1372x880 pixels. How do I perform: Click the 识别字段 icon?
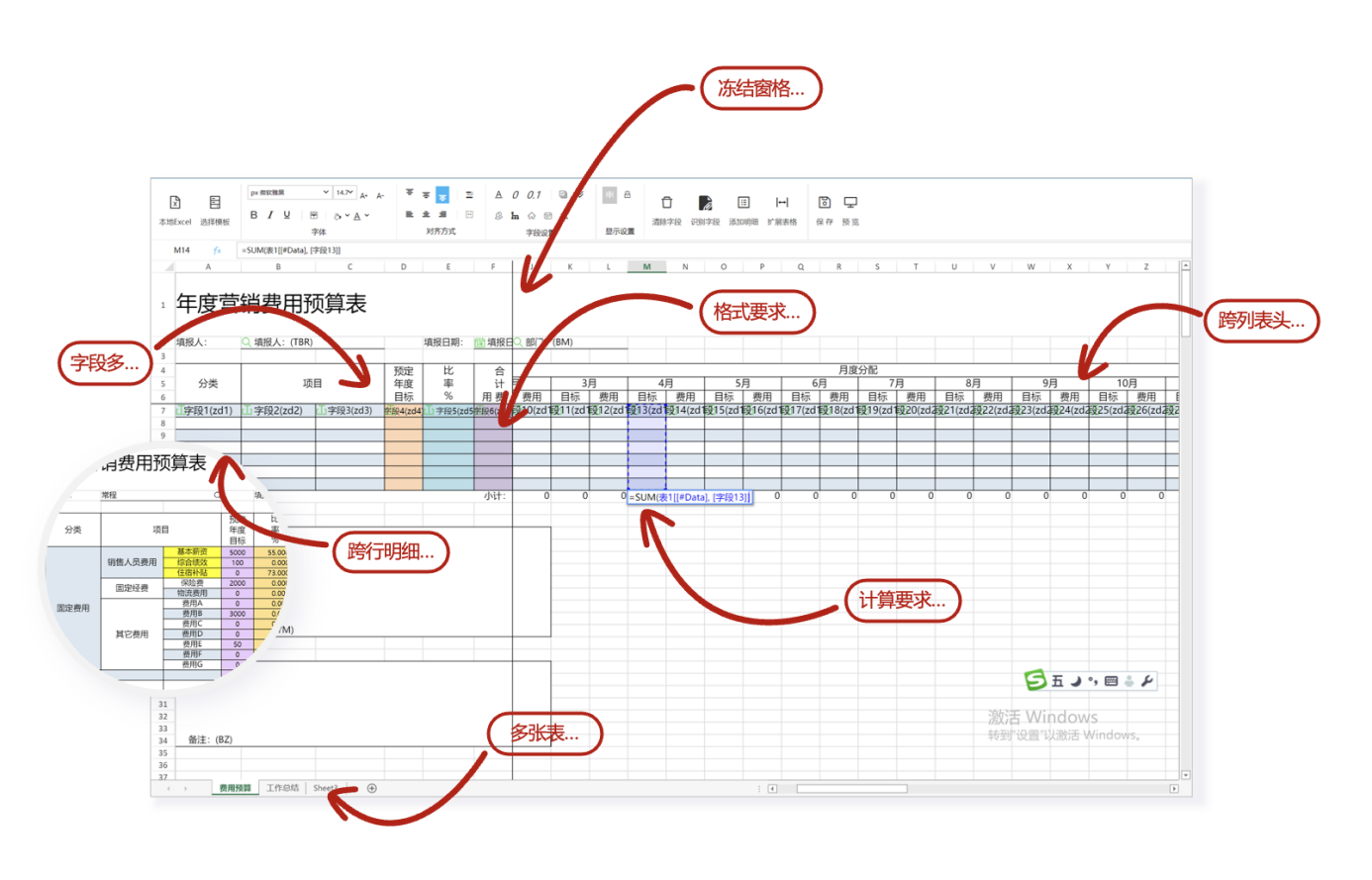[705, 203]
